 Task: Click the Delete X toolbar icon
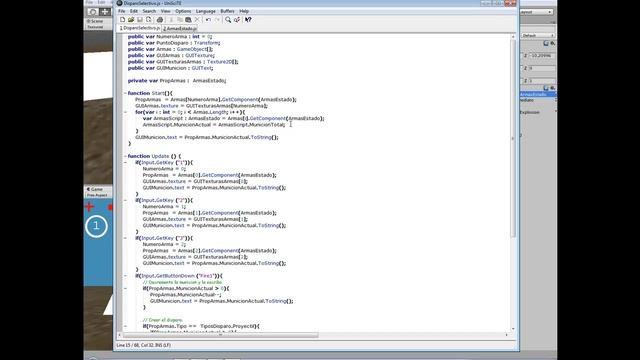coord(197,20)
